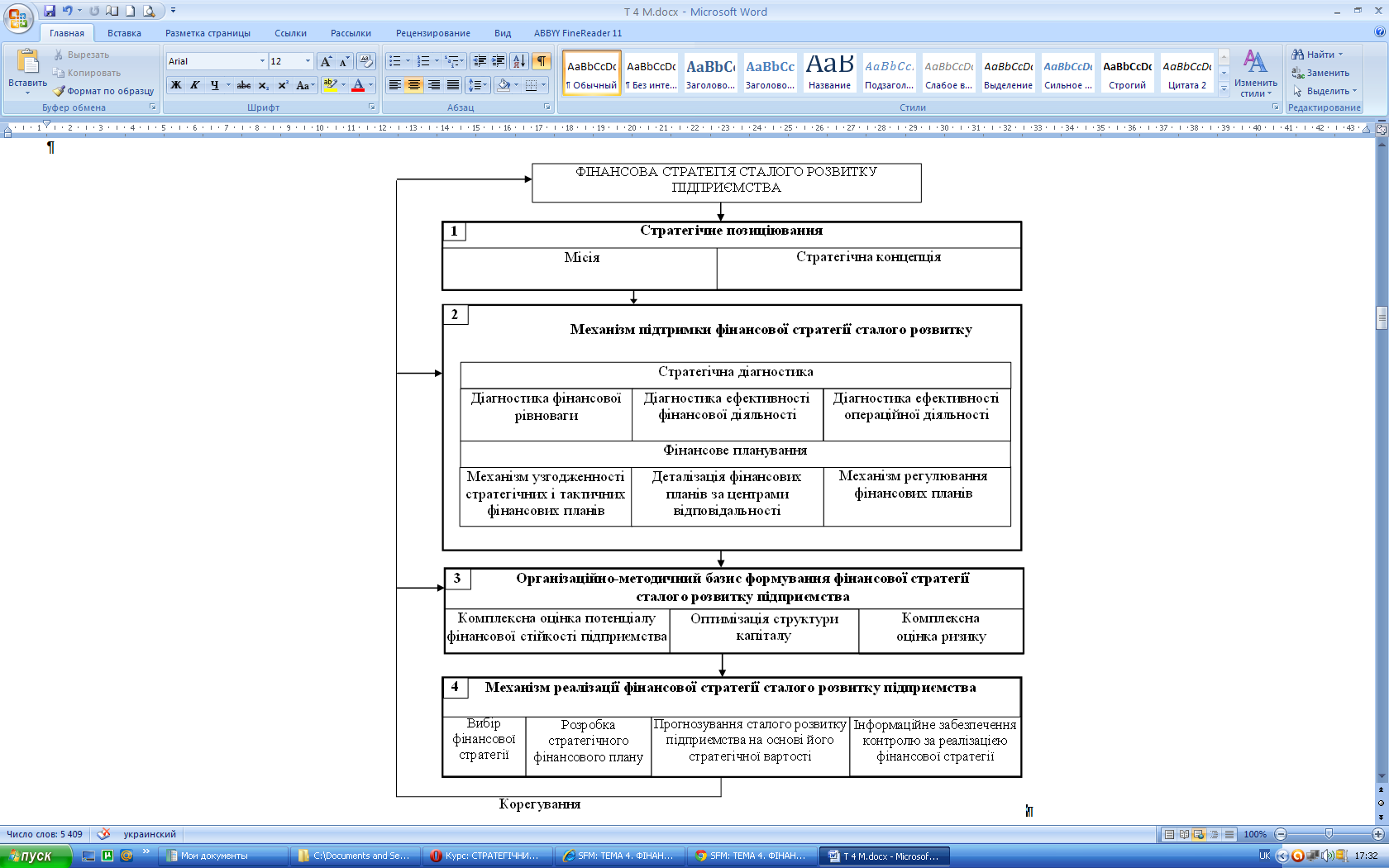Click the zoom slider handle
Screen dimensions: 1389x868
[x=1329, y=834]
